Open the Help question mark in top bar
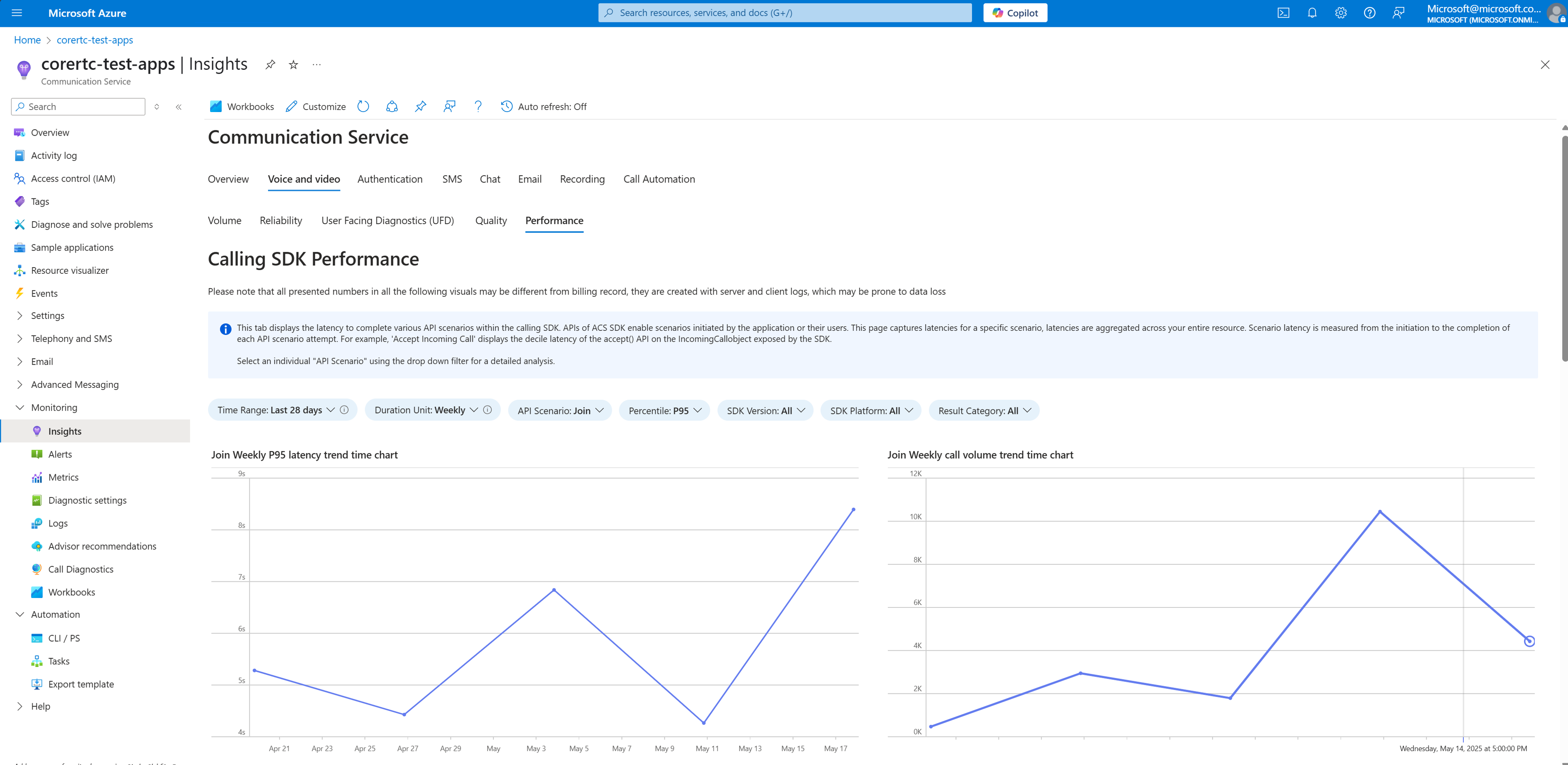Viewport: 1568px width, 765px height. (x=1369, y=13)
